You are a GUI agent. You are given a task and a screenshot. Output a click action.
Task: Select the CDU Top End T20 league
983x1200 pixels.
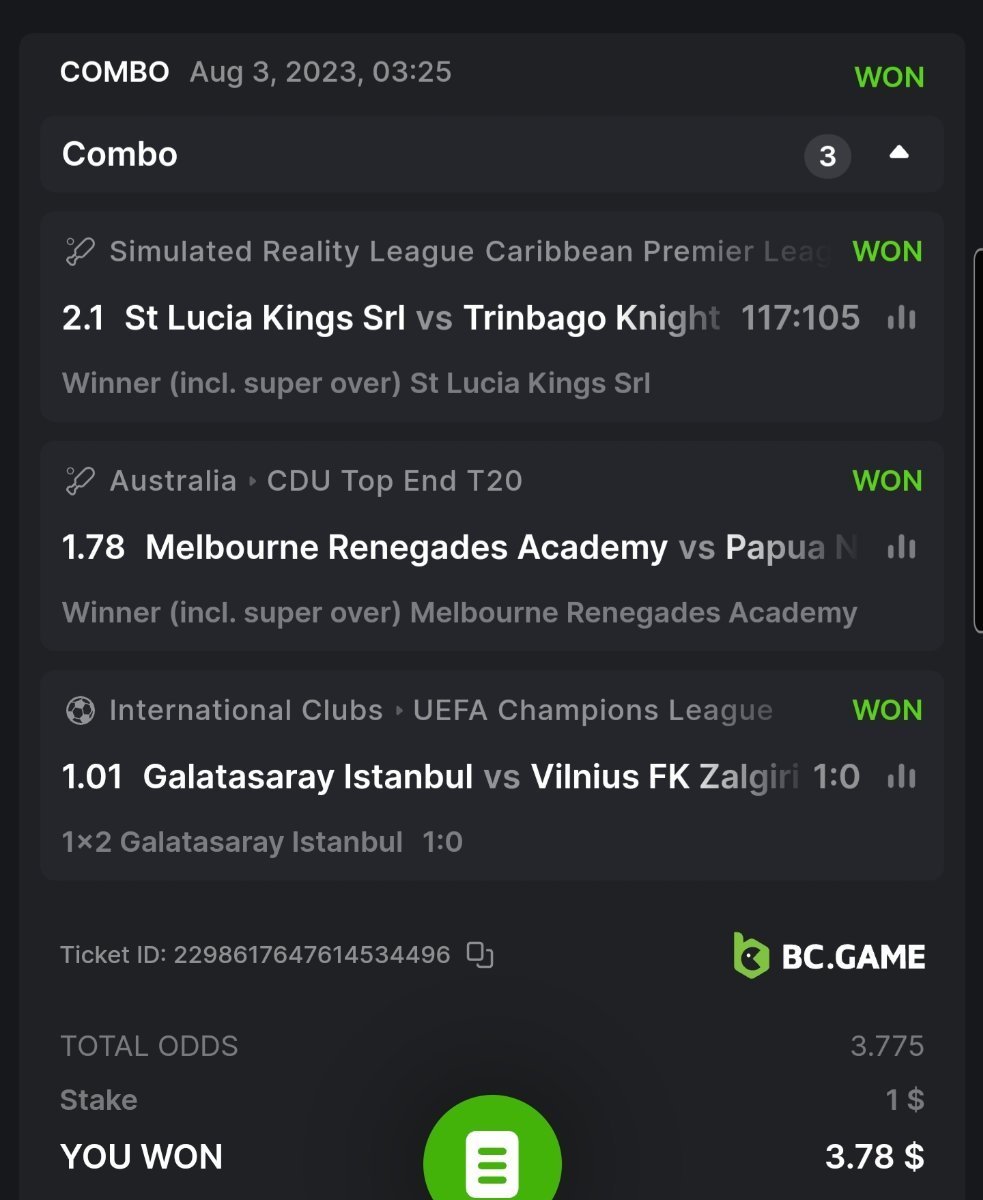tap(394, 481)
